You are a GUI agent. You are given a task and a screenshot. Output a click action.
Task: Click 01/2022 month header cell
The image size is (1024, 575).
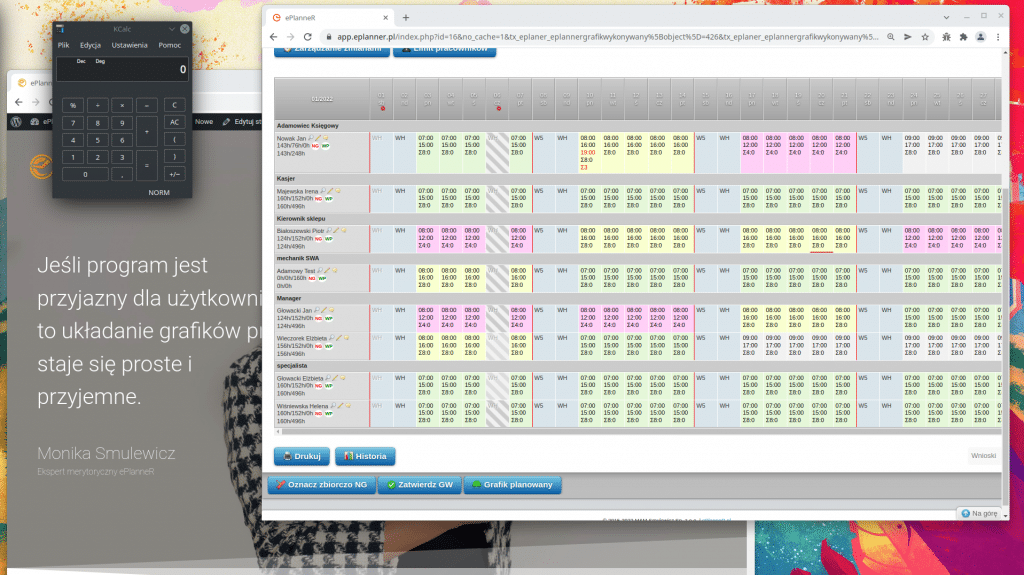point(322,99)
